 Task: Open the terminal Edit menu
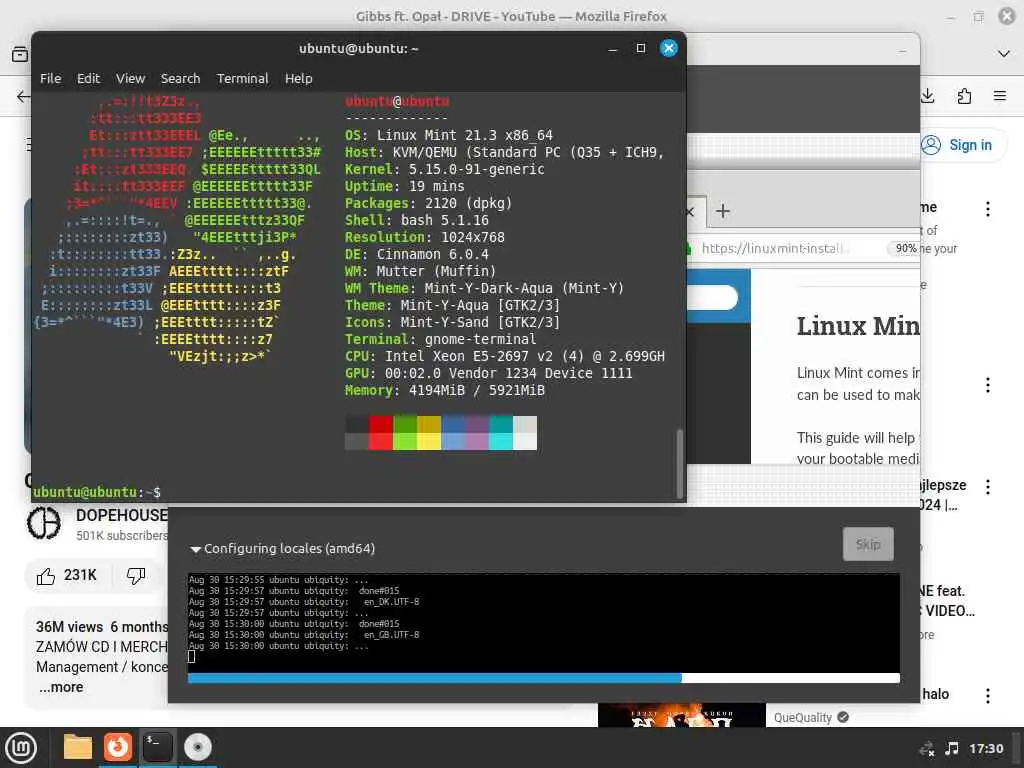pos(88,78)
